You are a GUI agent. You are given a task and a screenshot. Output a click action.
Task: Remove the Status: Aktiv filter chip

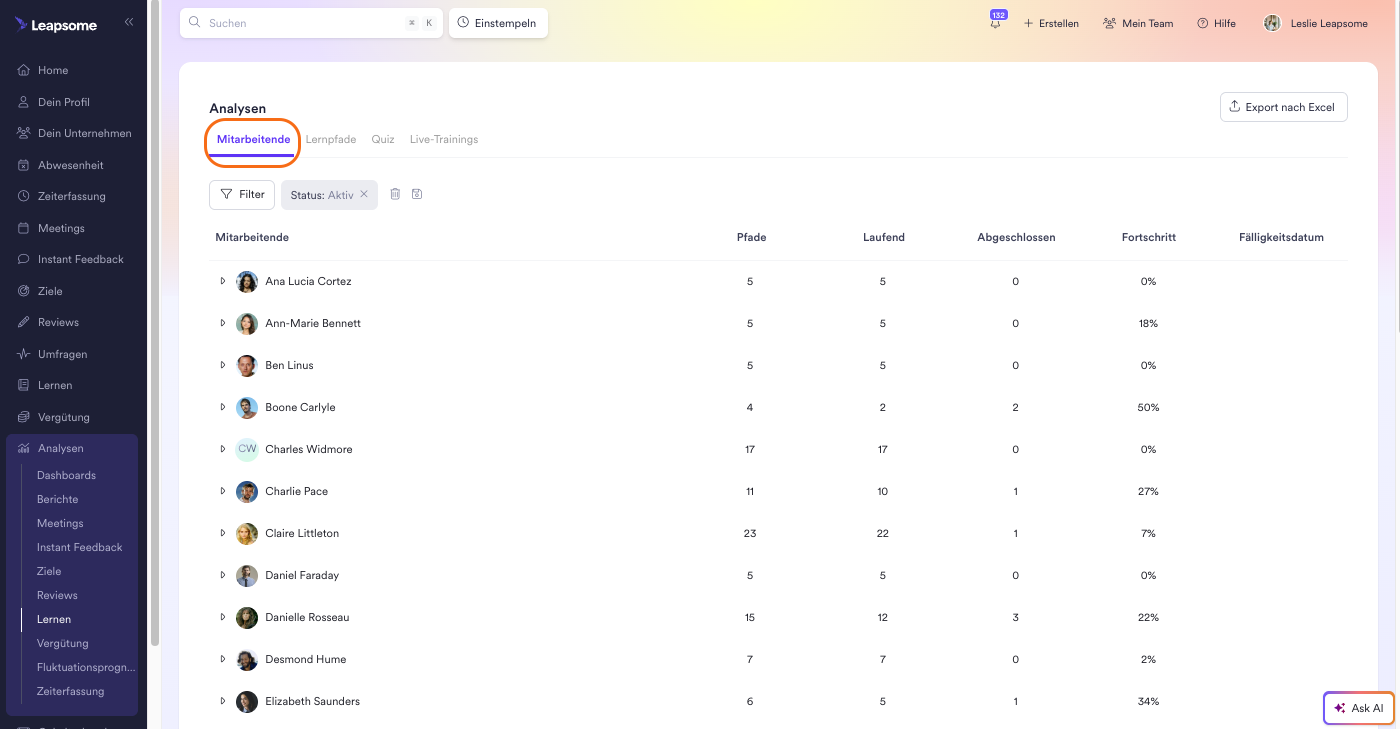click(364, 194)
